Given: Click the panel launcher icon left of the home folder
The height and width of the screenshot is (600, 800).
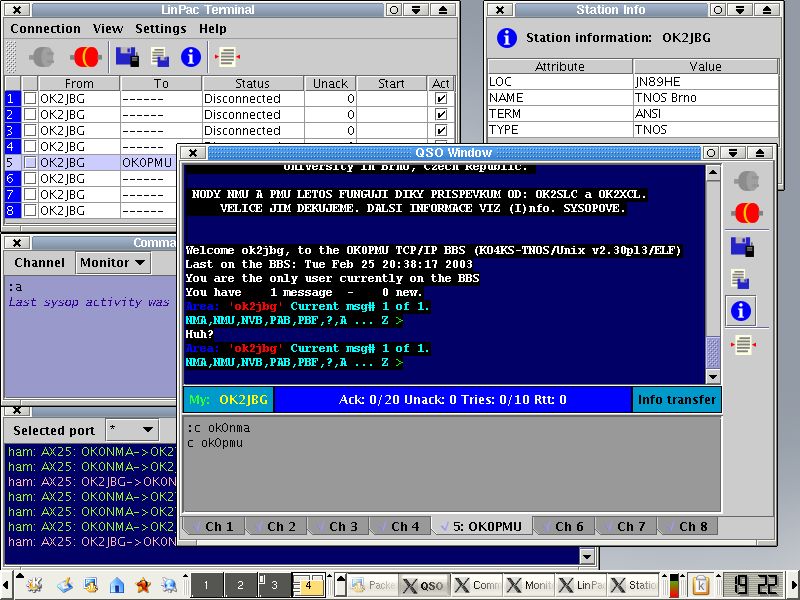Looking at the screenshot, I should [x=91, y=585].
